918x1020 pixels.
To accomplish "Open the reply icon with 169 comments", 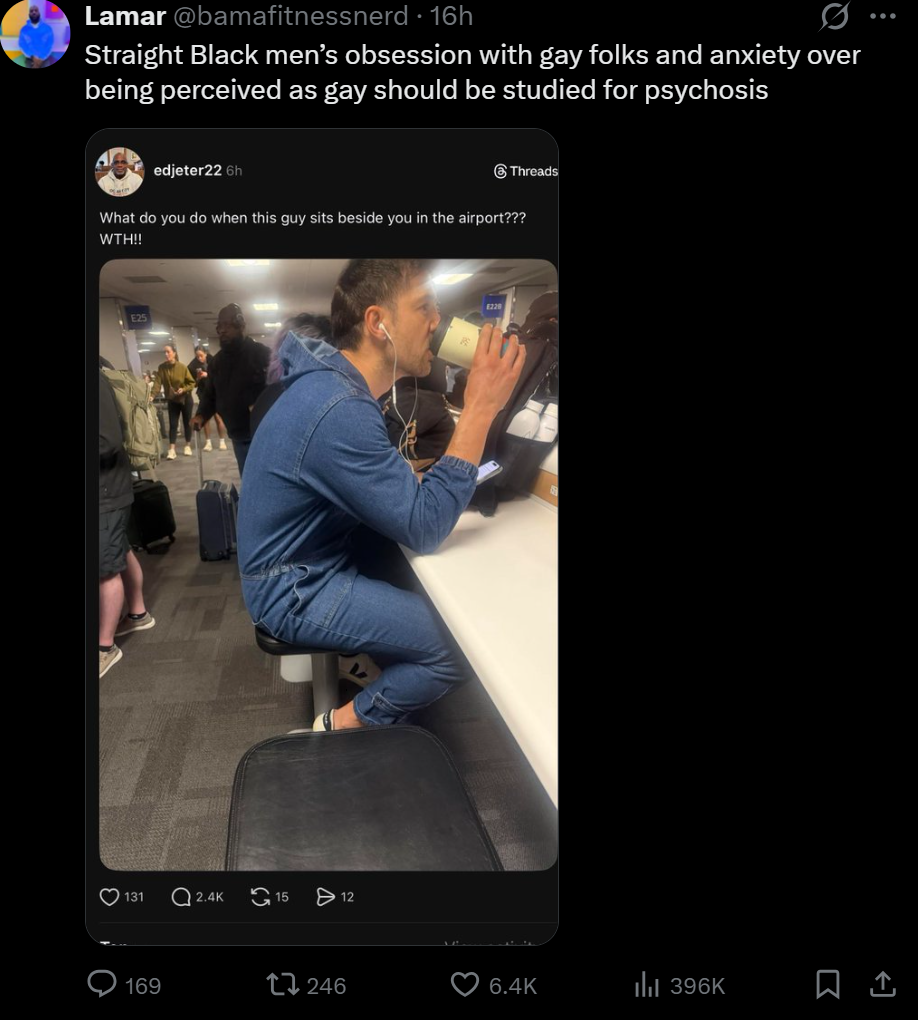I will [x=102, y=984].
